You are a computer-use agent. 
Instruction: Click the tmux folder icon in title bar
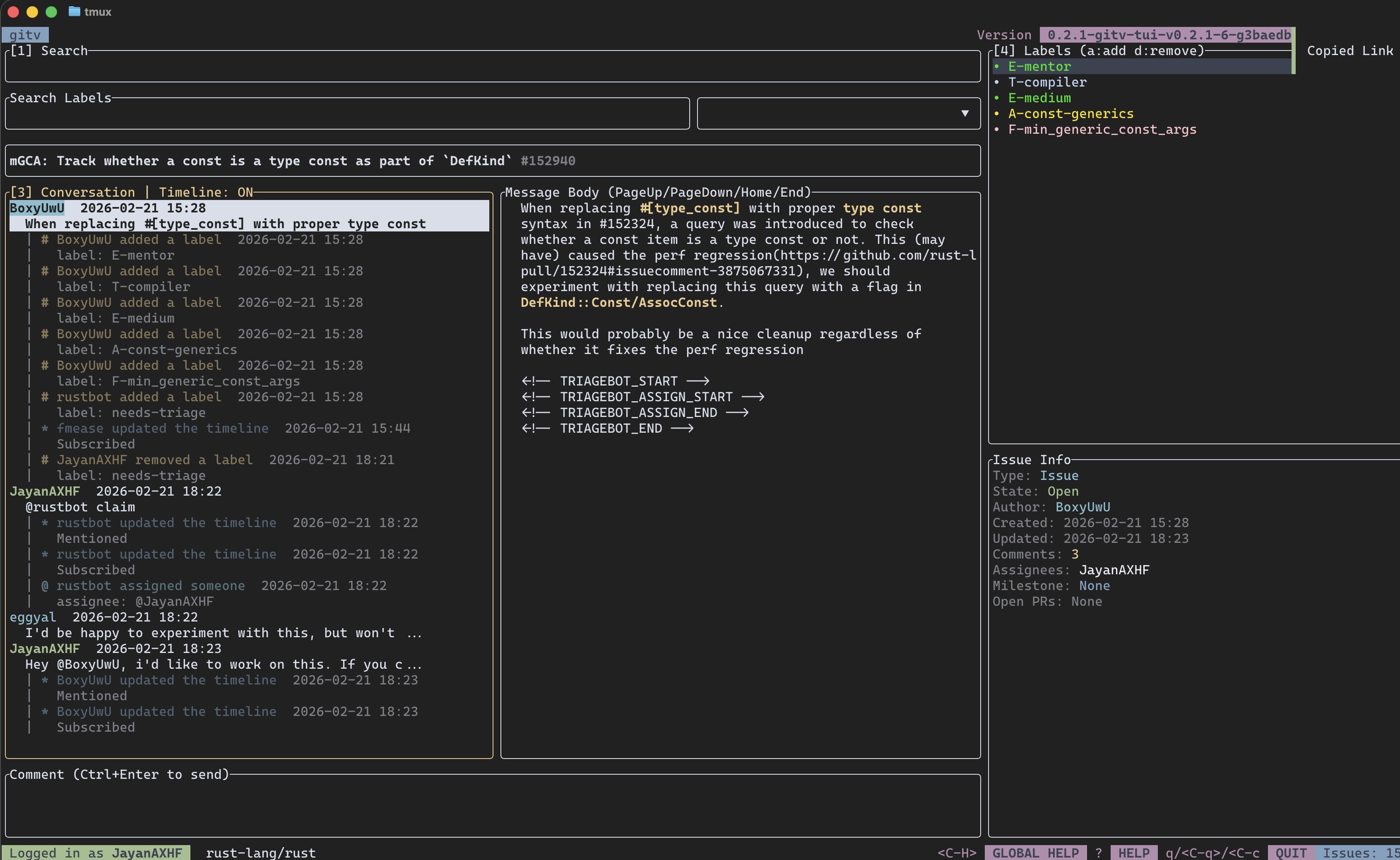[74, 11]
